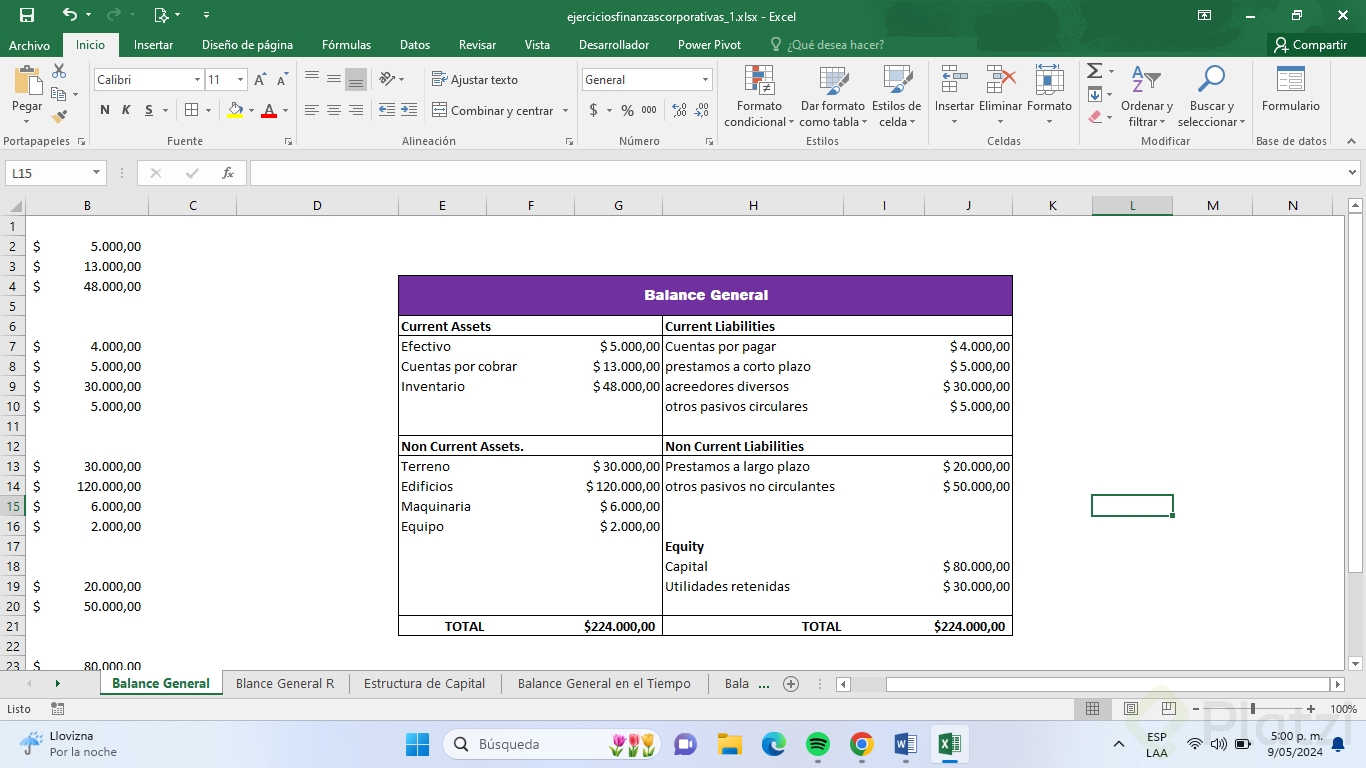Toggle Ajustar texto wrap text
Image resolution: width=1366 pixels, height=768 pixels.
pos(475,80)
